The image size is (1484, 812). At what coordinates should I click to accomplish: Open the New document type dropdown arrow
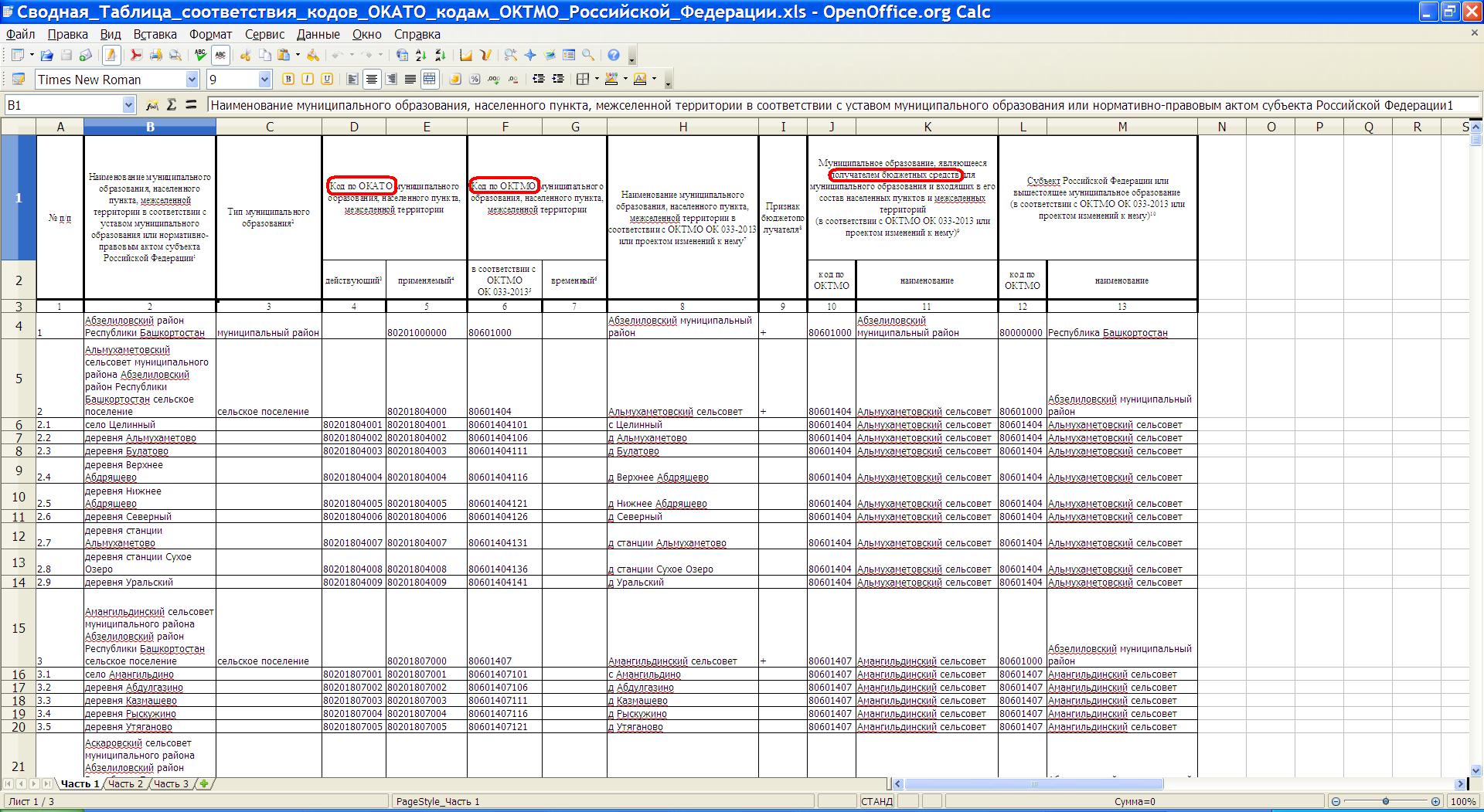(32, 55)
